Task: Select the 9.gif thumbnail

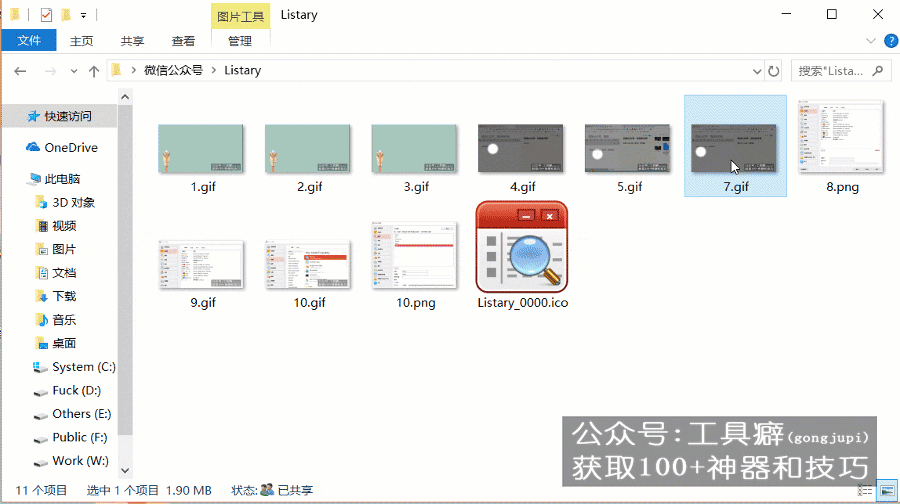Action: pos(201,265)
